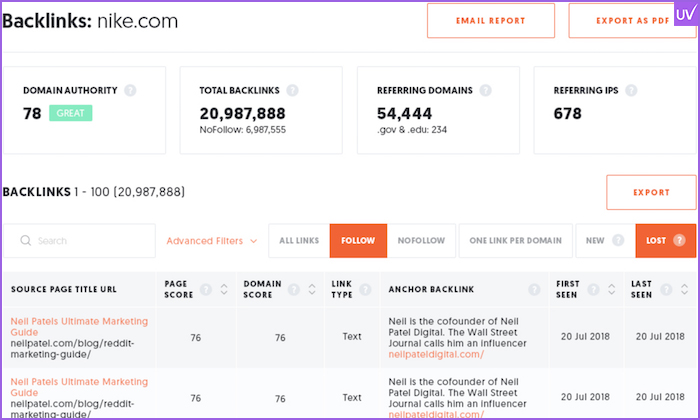This screenshot has width=700, height=420.
Task: Toggle One Link Per Domain filter
Action: pos(516,241)
